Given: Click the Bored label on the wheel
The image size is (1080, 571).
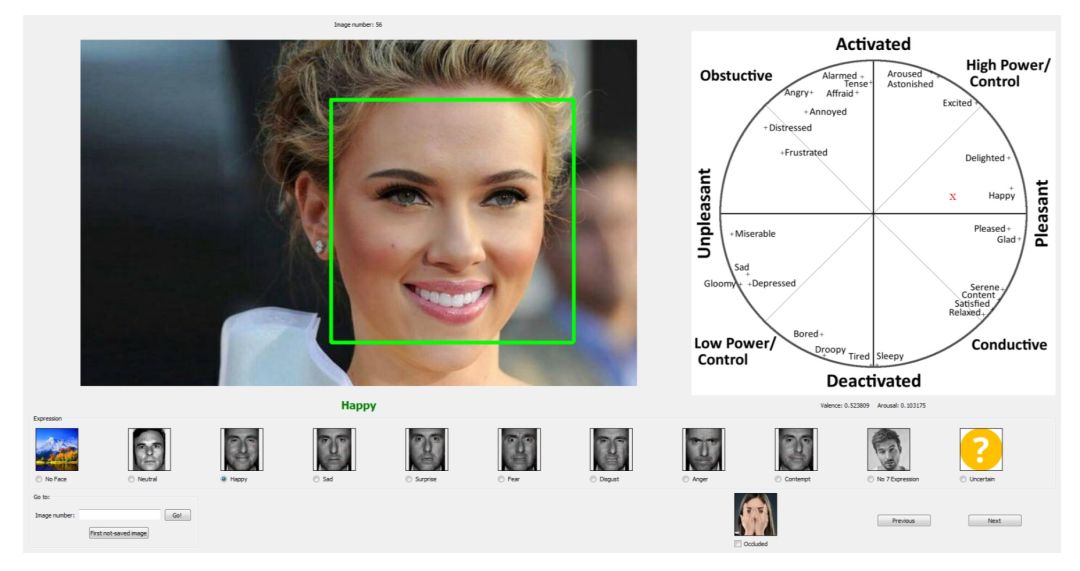Looking at the screenshot, I should pyautogui.click(x=805, y=334).
